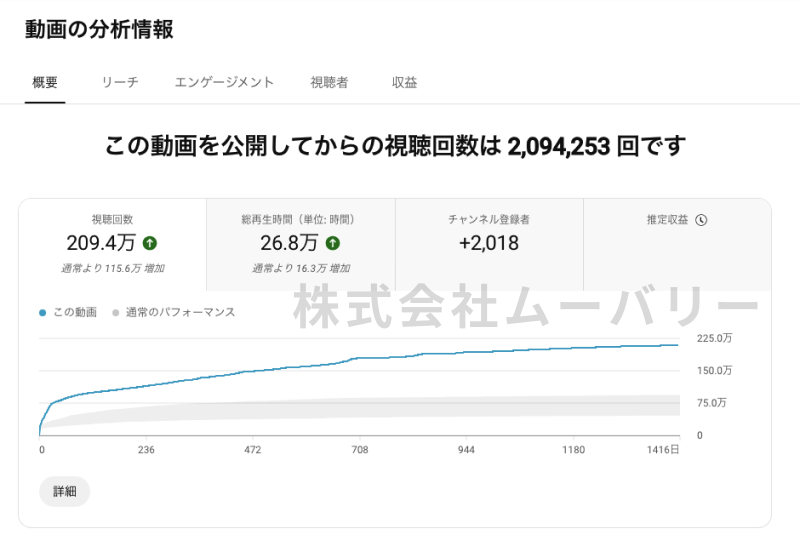Select the 視聴回数 metric card
Screen dimensions: 800x538
112,244
